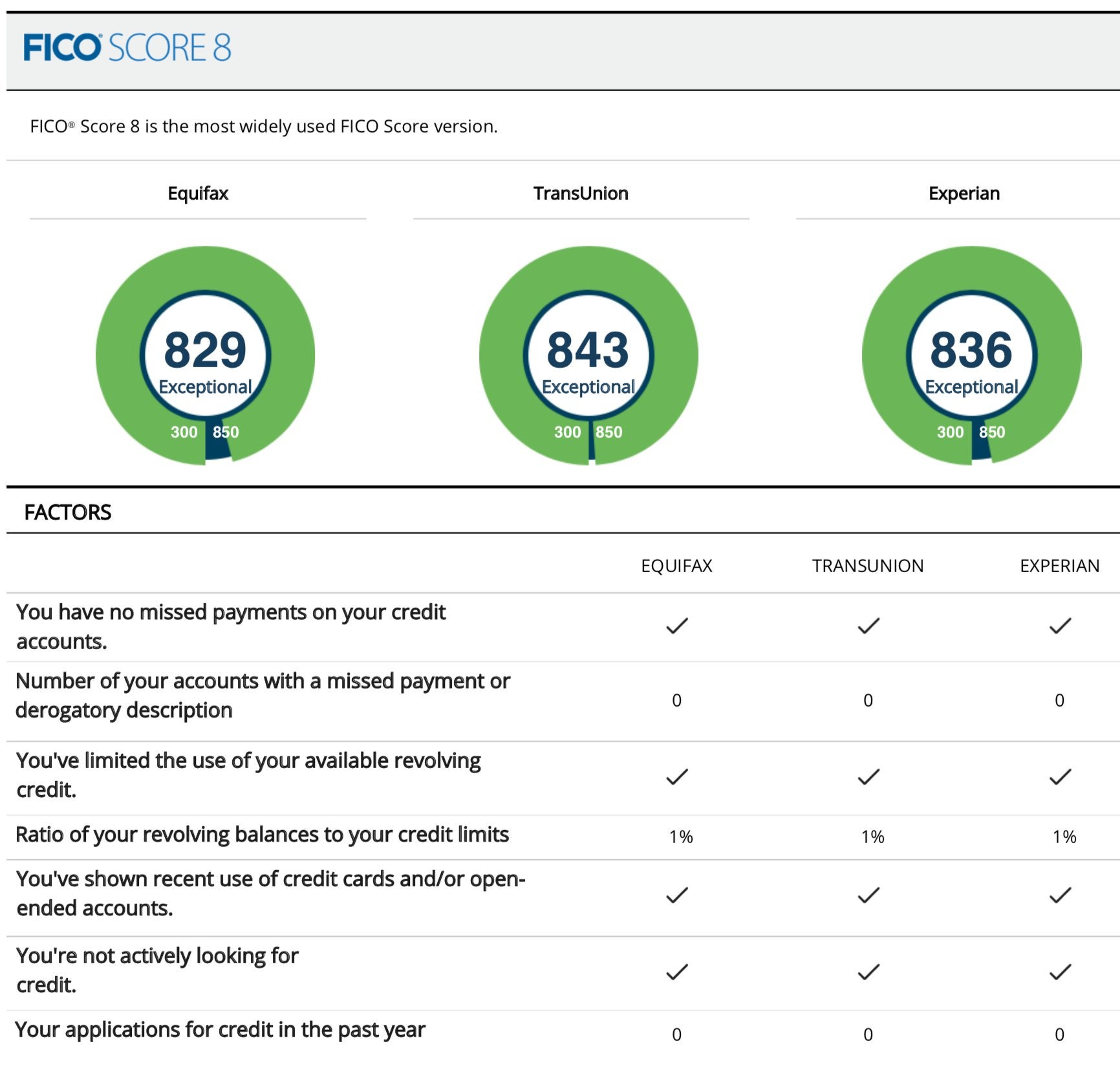The width and height of the screenshot is (1120, 1068).
Task: Click 'Ratio of your revolving balances' factor text
Action: [x=262, y=835]
